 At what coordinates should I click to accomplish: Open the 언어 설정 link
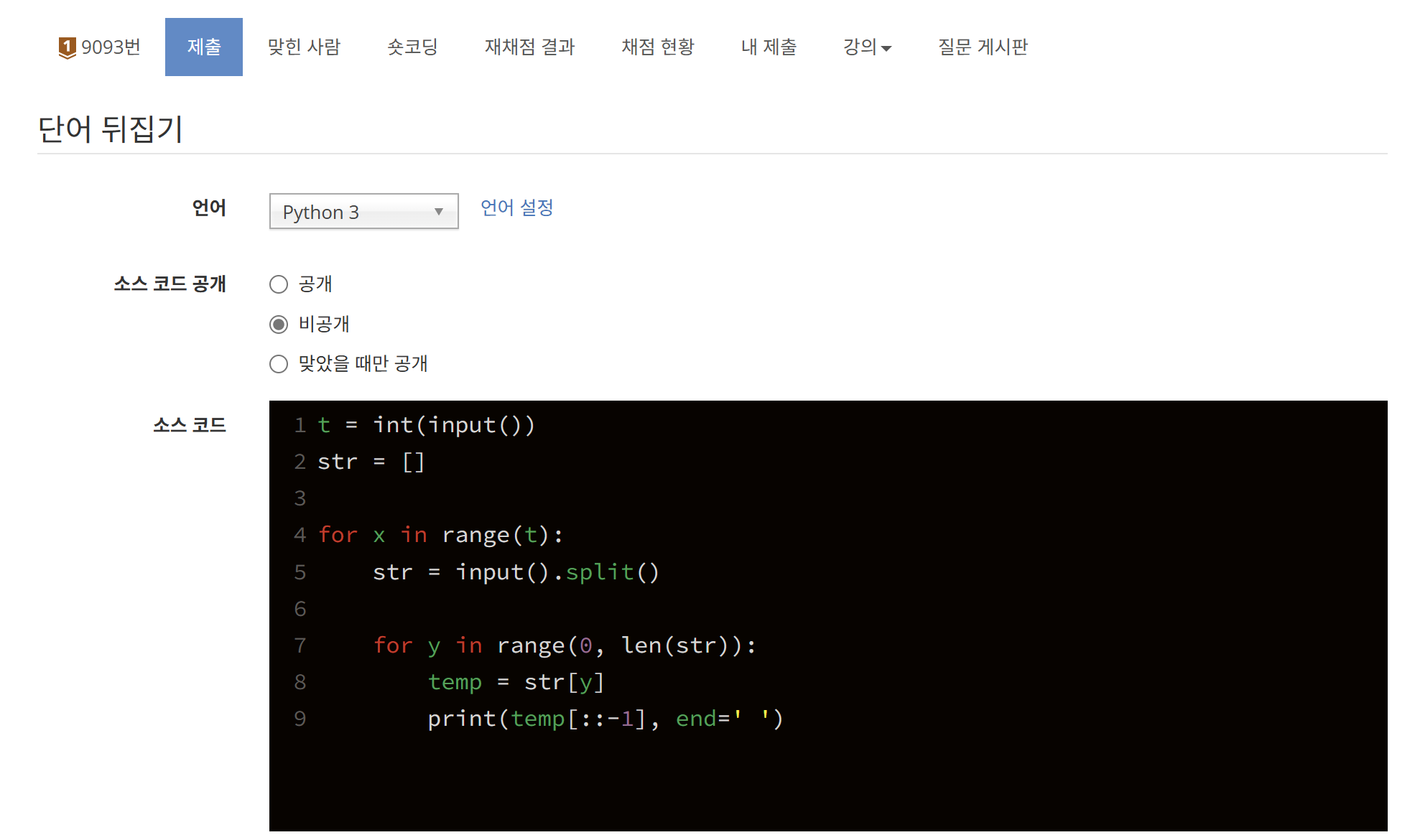tap(516, 207)
